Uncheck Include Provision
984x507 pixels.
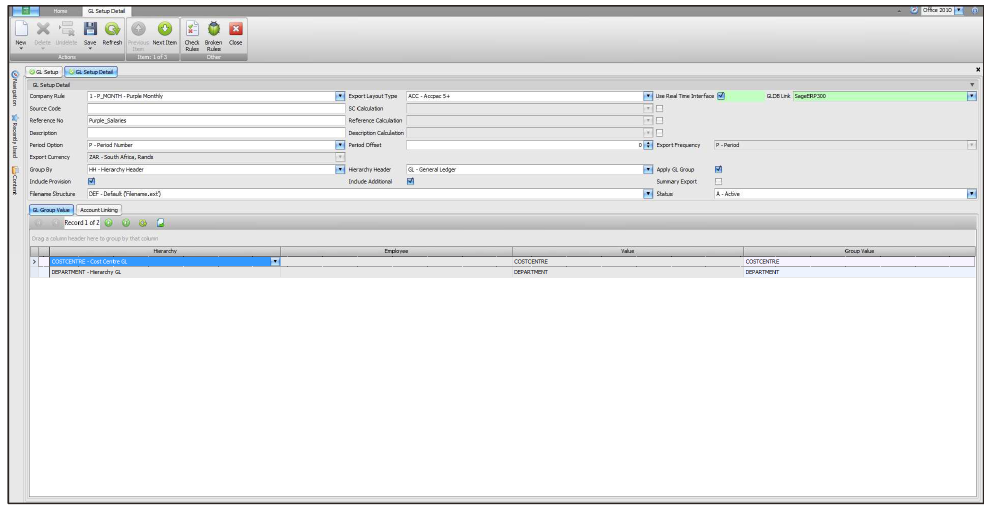(x=91, y=181)
